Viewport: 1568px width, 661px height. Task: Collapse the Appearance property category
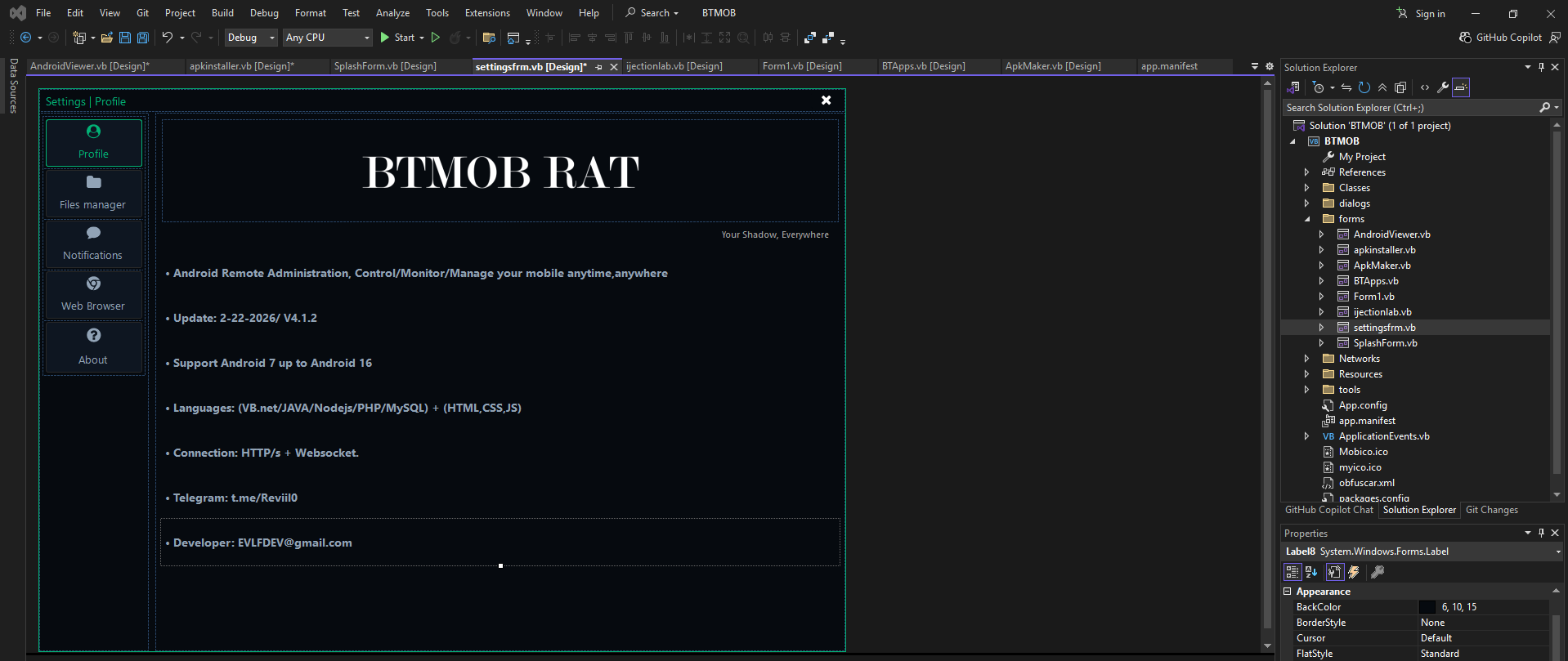(1288, 592)
